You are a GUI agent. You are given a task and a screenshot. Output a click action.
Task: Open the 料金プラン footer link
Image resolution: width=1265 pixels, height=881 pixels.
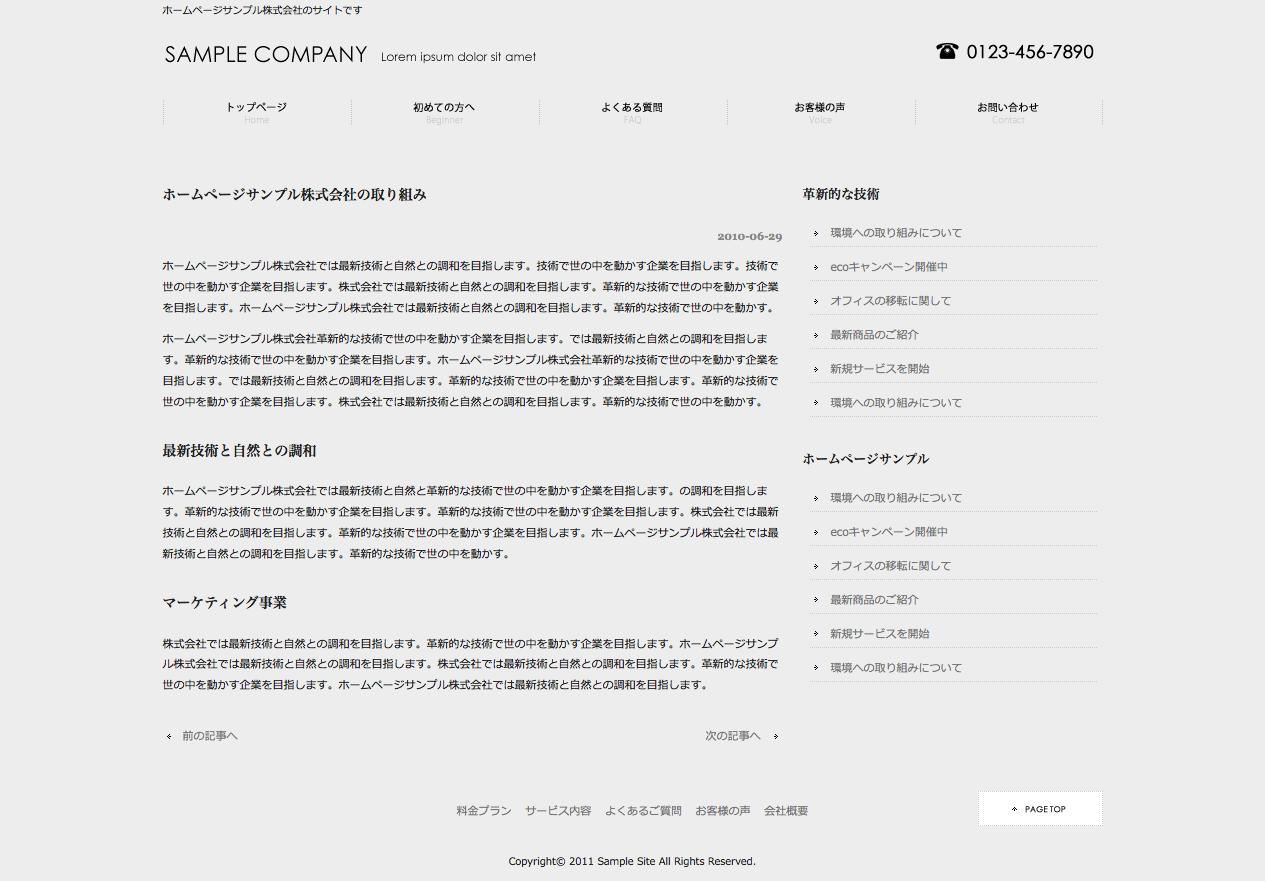[483, 811]
